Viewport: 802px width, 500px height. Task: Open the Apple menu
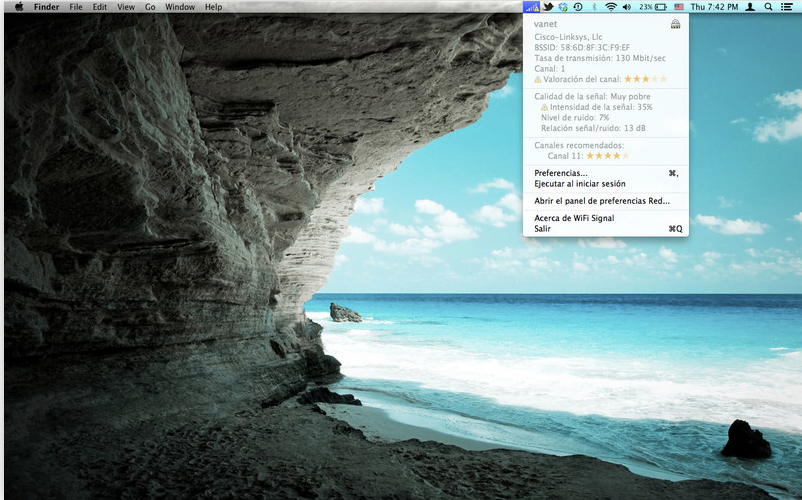click(x=19, y=7)
